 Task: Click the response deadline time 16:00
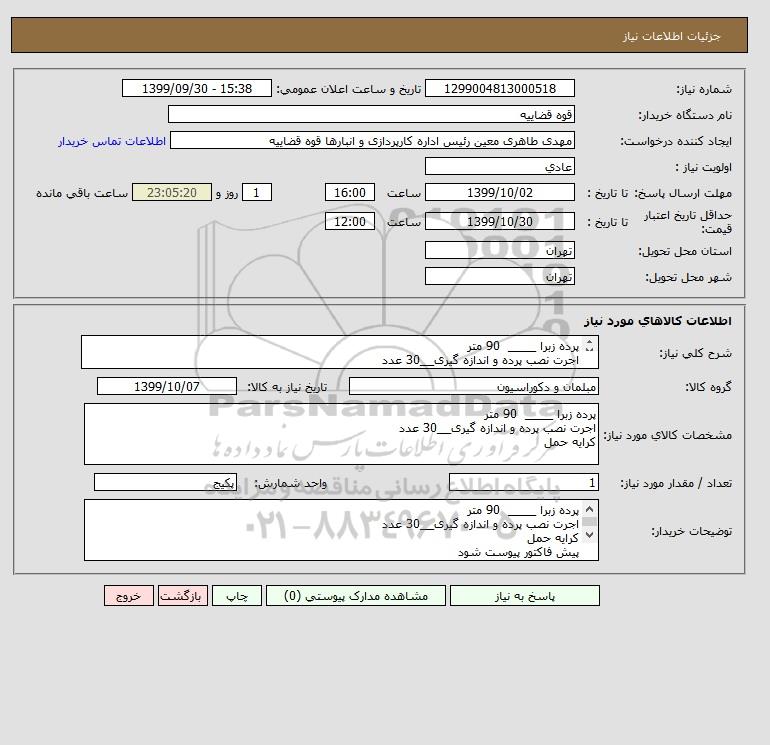point(350,193)
